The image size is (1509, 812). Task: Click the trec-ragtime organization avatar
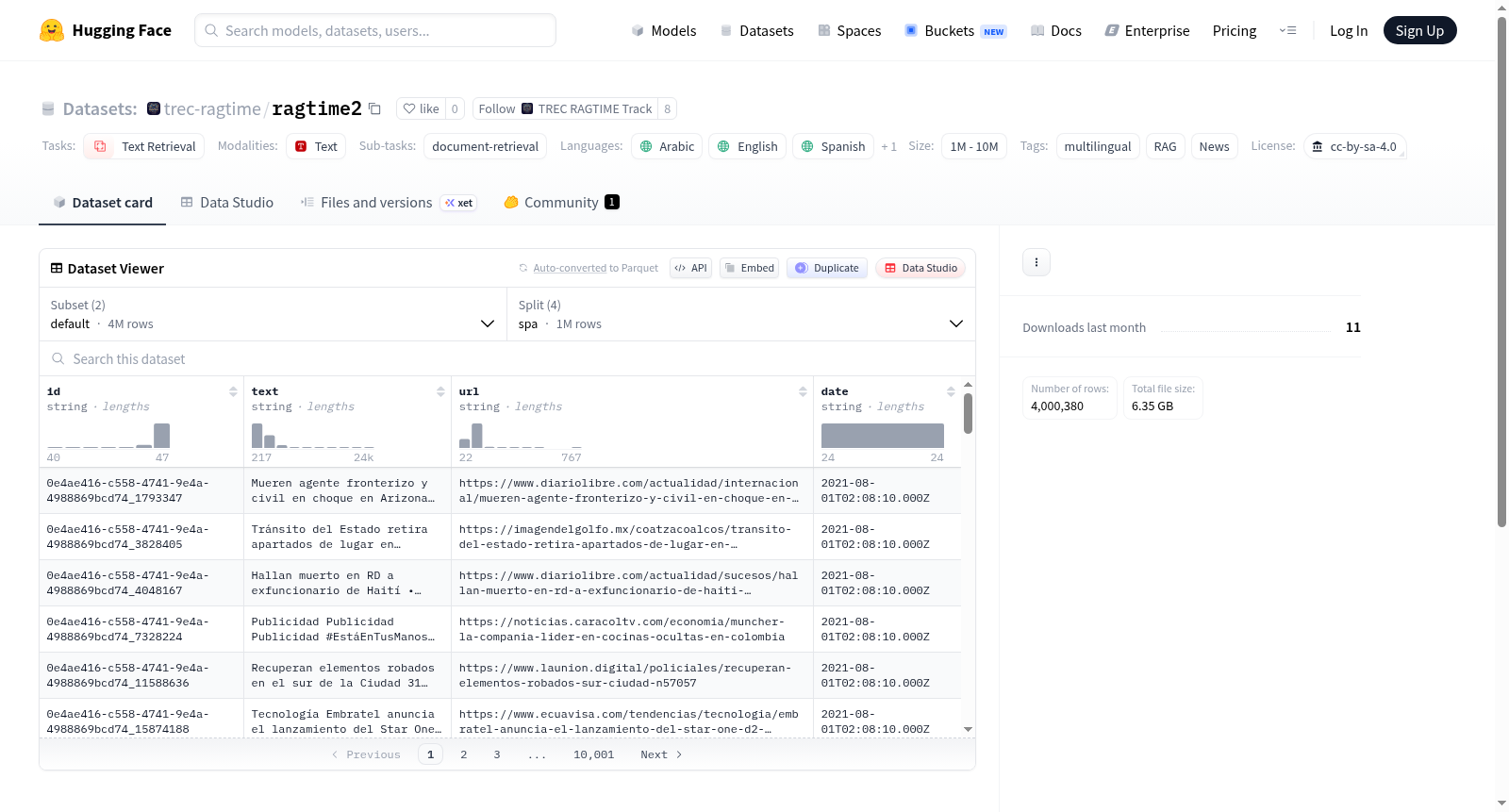click(x=154, y=108)
